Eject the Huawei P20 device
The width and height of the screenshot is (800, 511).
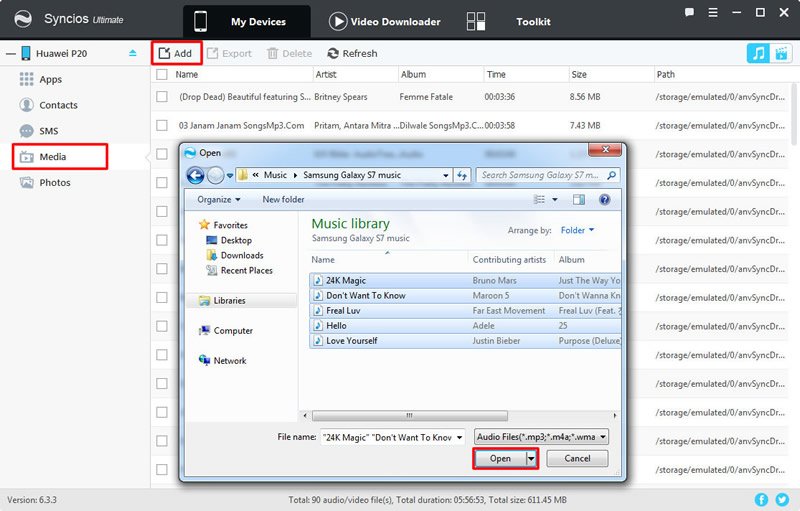[133, 53]
